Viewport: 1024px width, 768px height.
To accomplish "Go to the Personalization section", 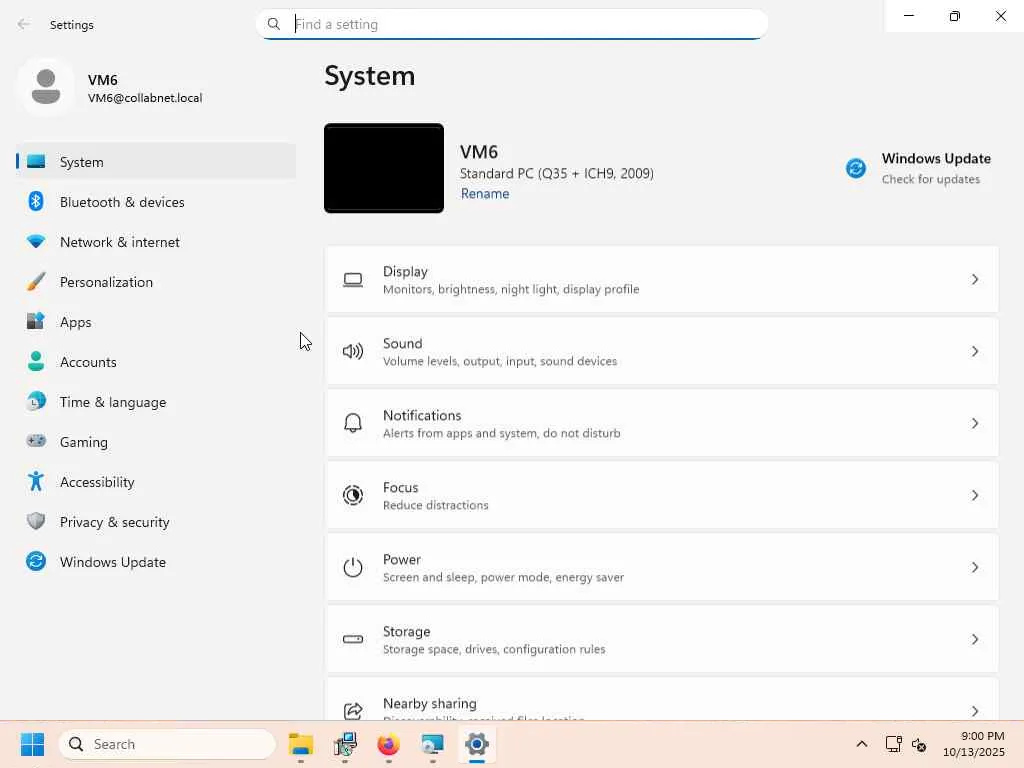I will [156, 281].
